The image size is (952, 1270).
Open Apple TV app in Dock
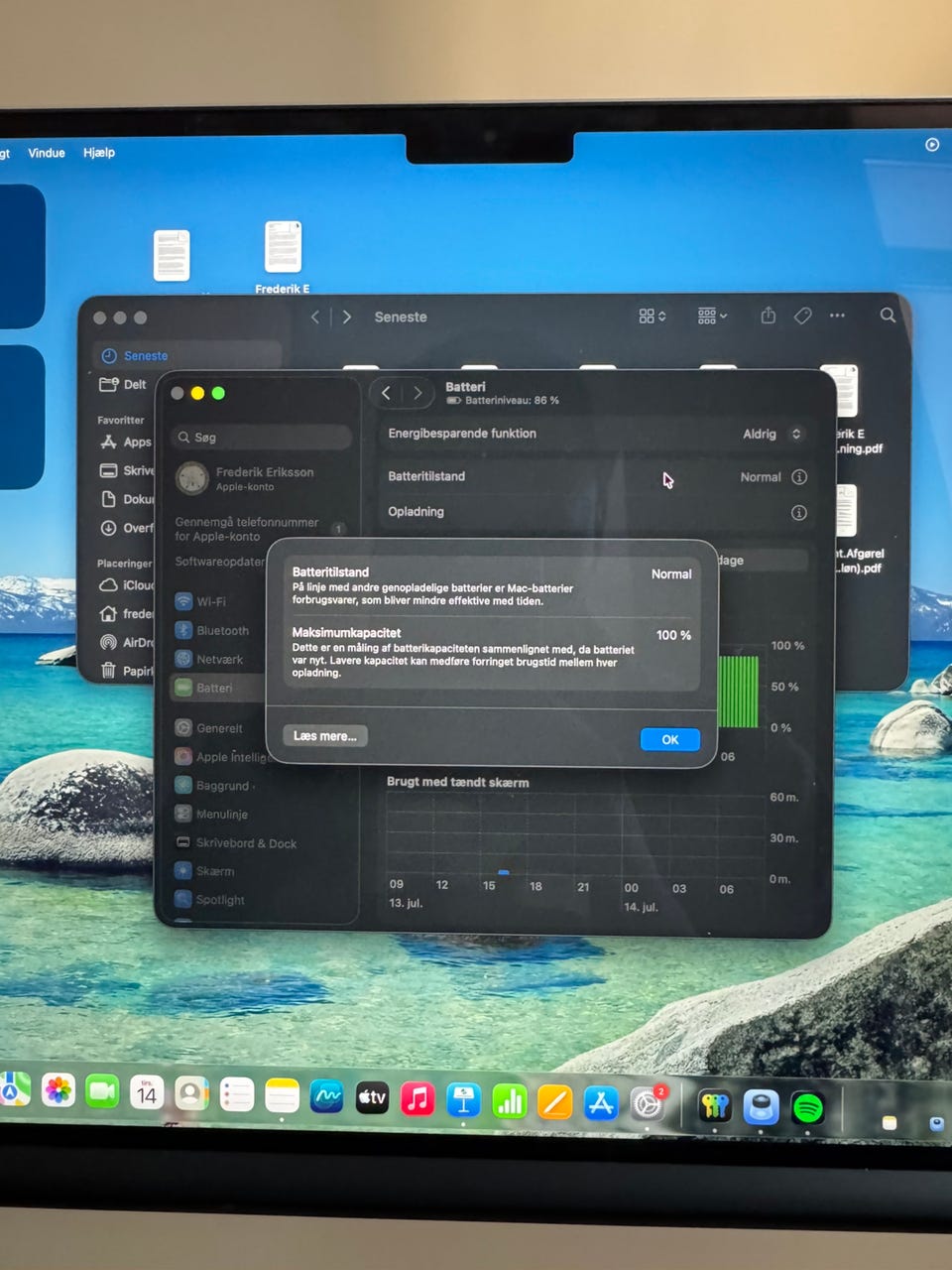click(x=372, y=1098)
